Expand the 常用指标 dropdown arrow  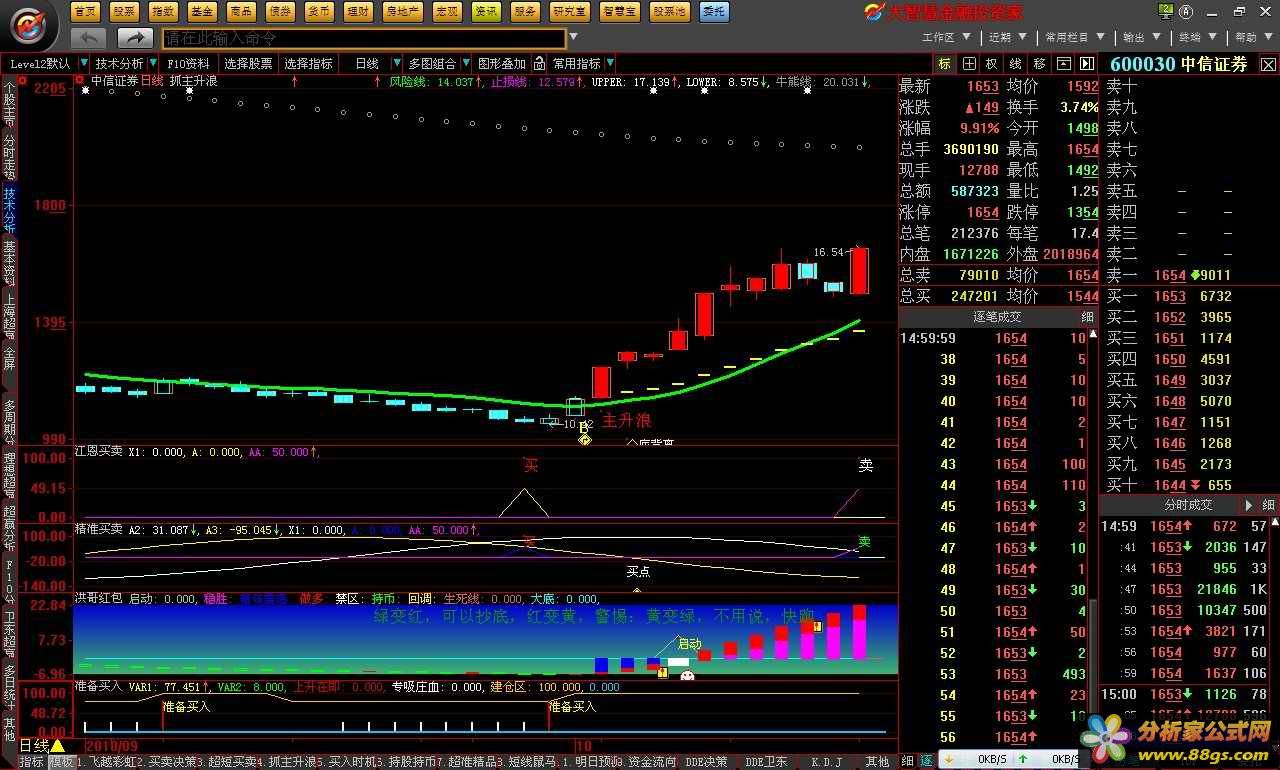[609, 63]
